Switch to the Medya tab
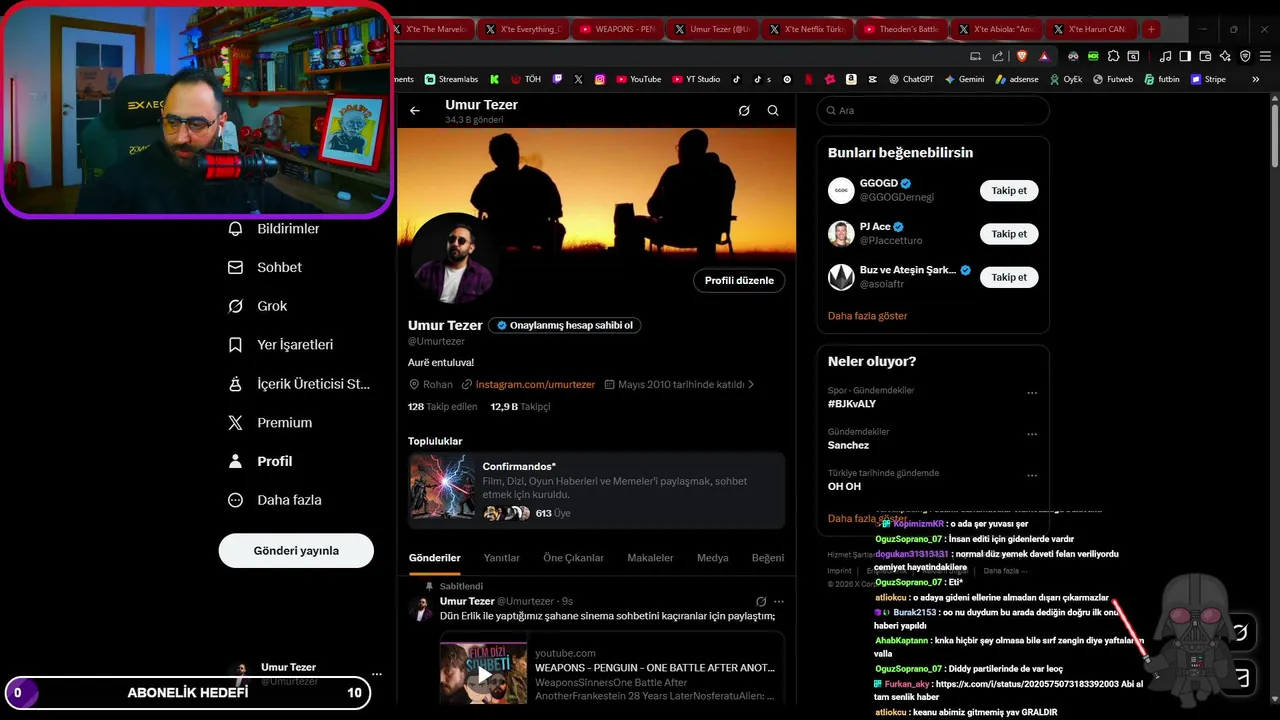 712,558
